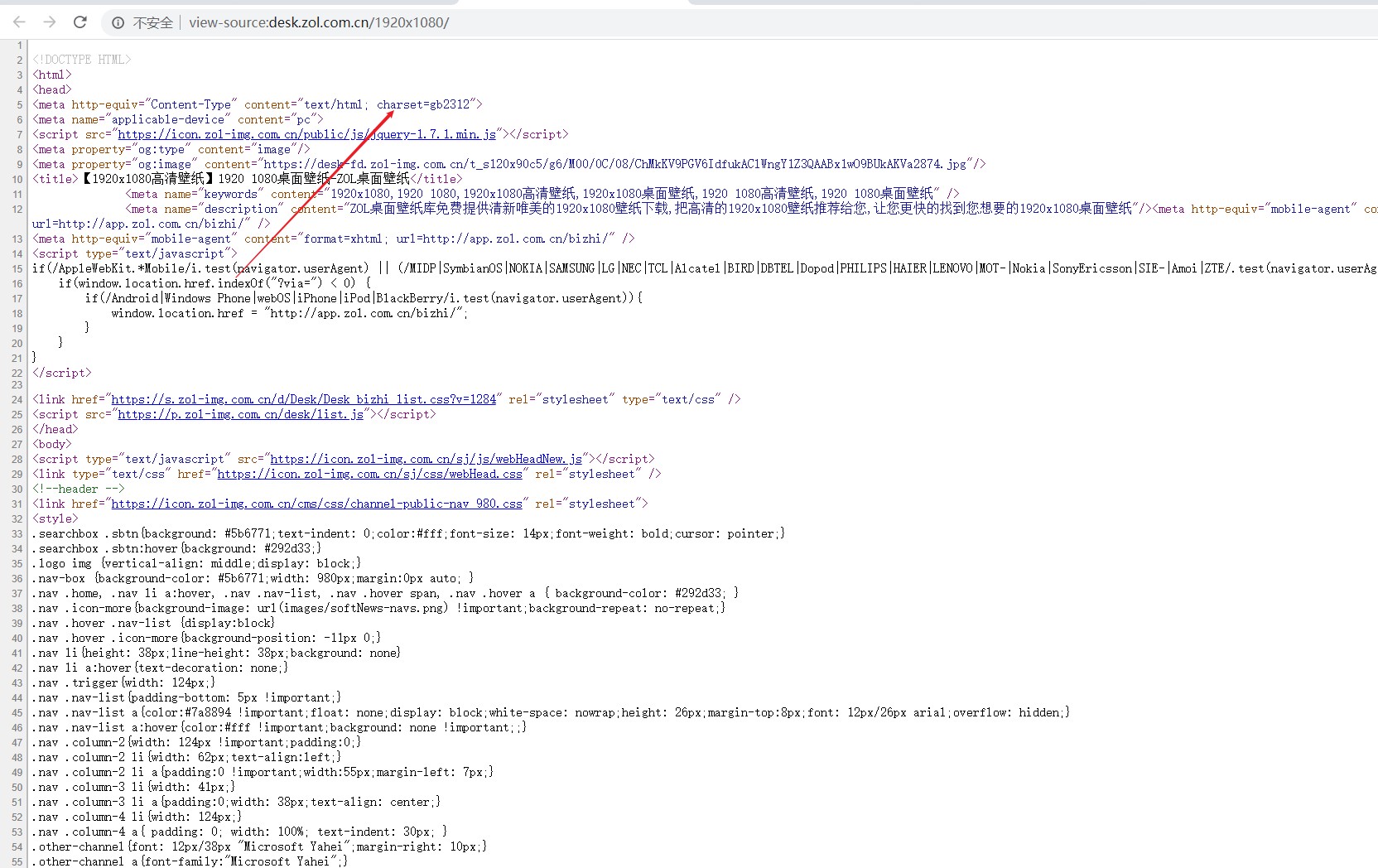
Task: Select the .nav .column-4 a padding rule
Action: click(x=240, y=832)
